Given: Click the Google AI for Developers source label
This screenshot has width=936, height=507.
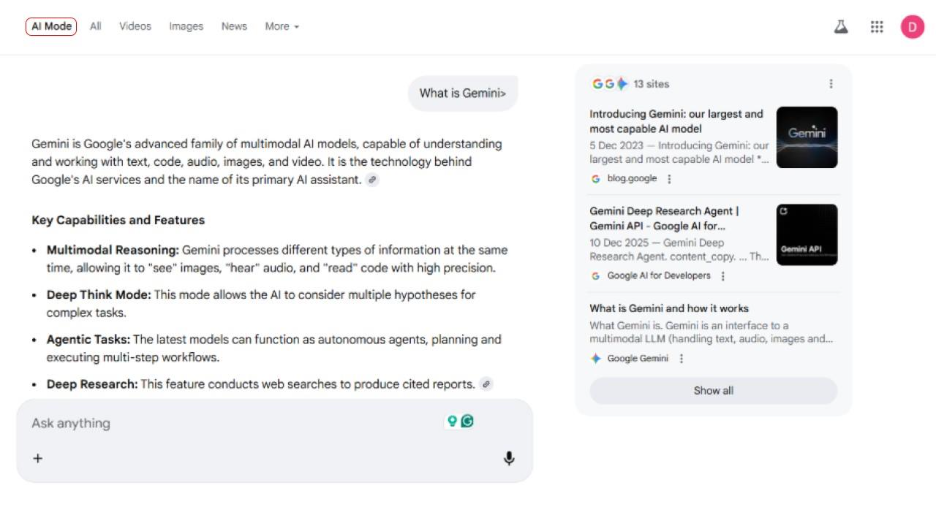Looking at the screenshot, I should coord(658,276).
